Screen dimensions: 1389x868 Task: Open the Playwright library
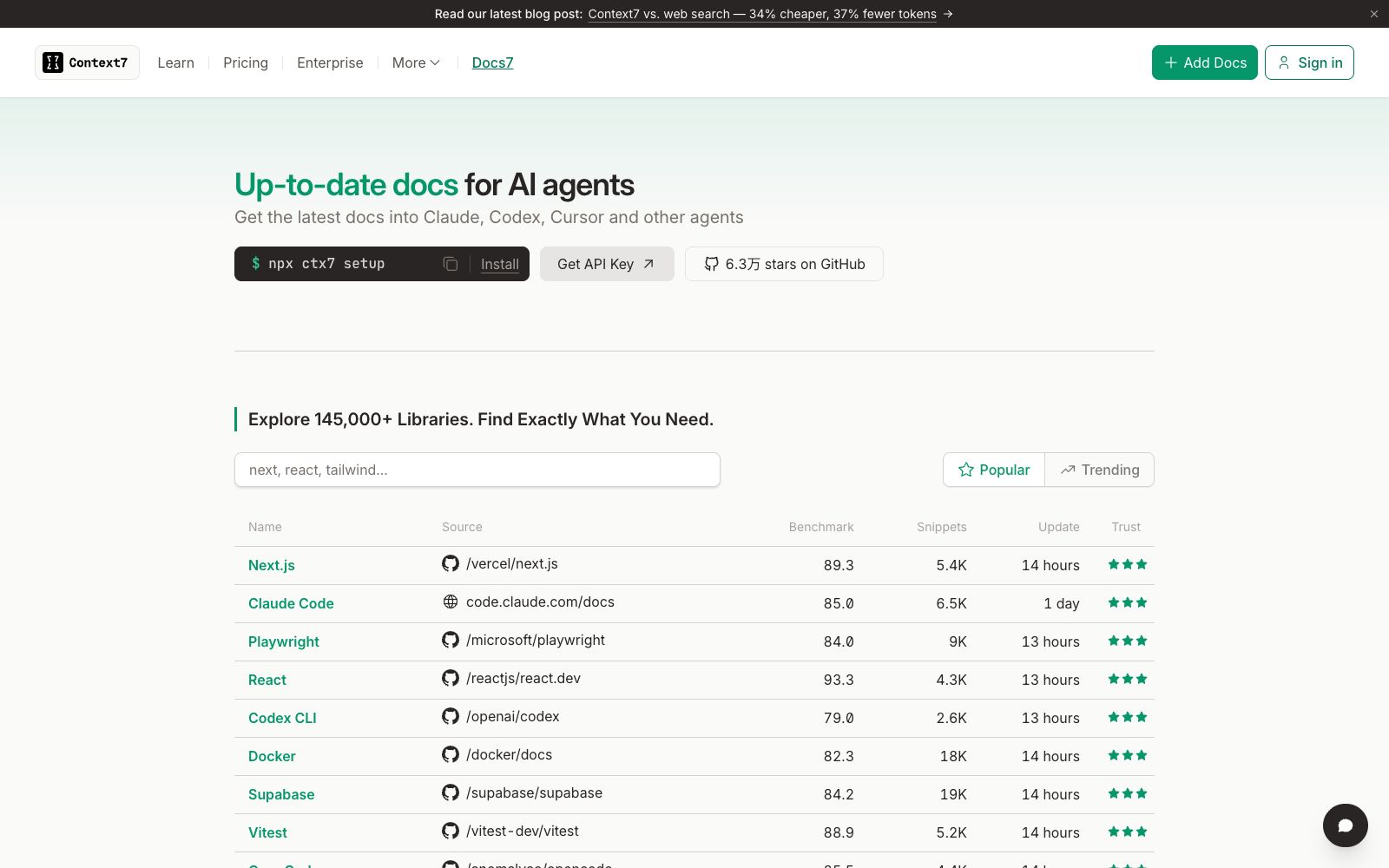tap(284, 641)
